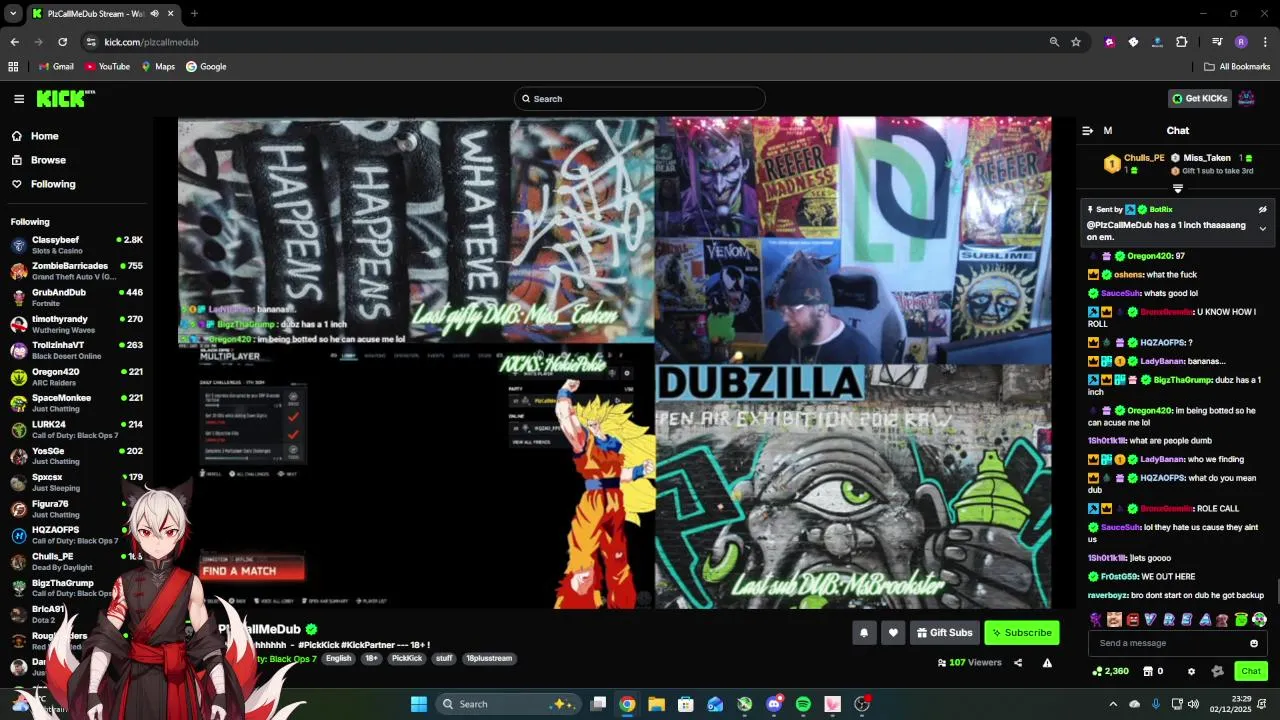
Task: Open the channel shop icon showing 0
Action: pyautogui.click(x=1153, y=671)
